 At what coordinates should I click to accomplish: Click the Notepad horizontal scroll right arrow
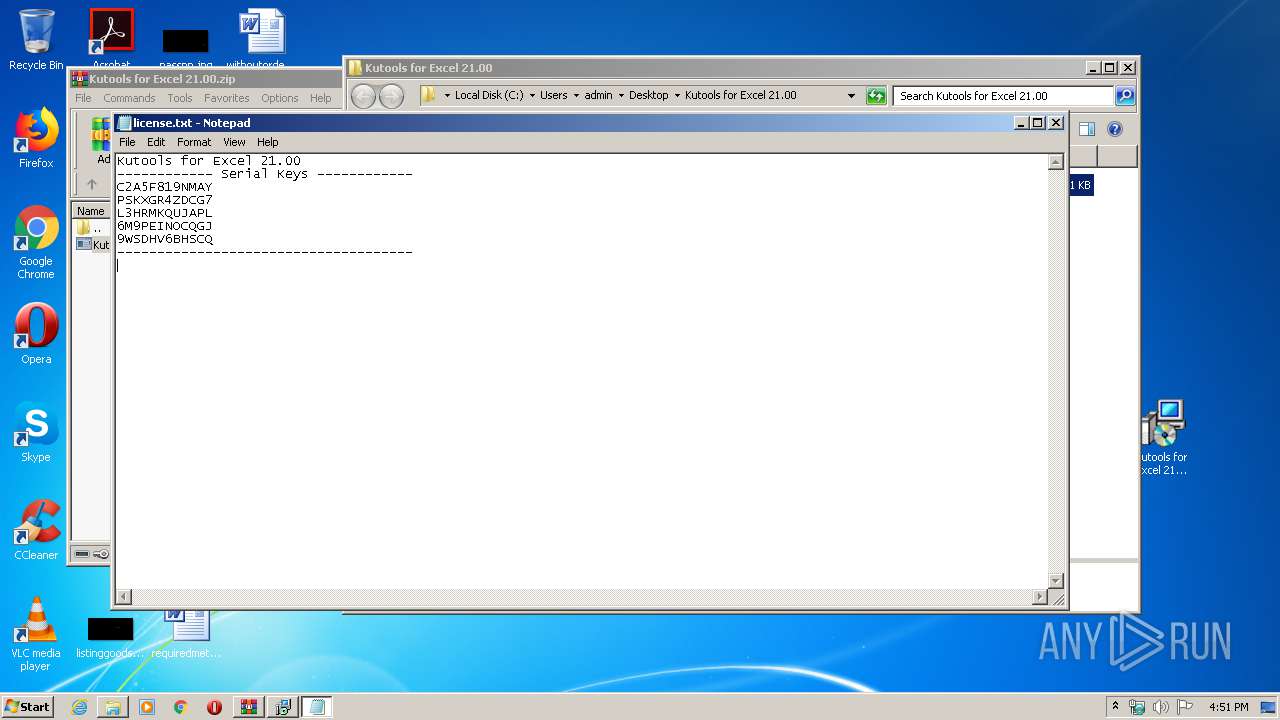coord(1039,597)
